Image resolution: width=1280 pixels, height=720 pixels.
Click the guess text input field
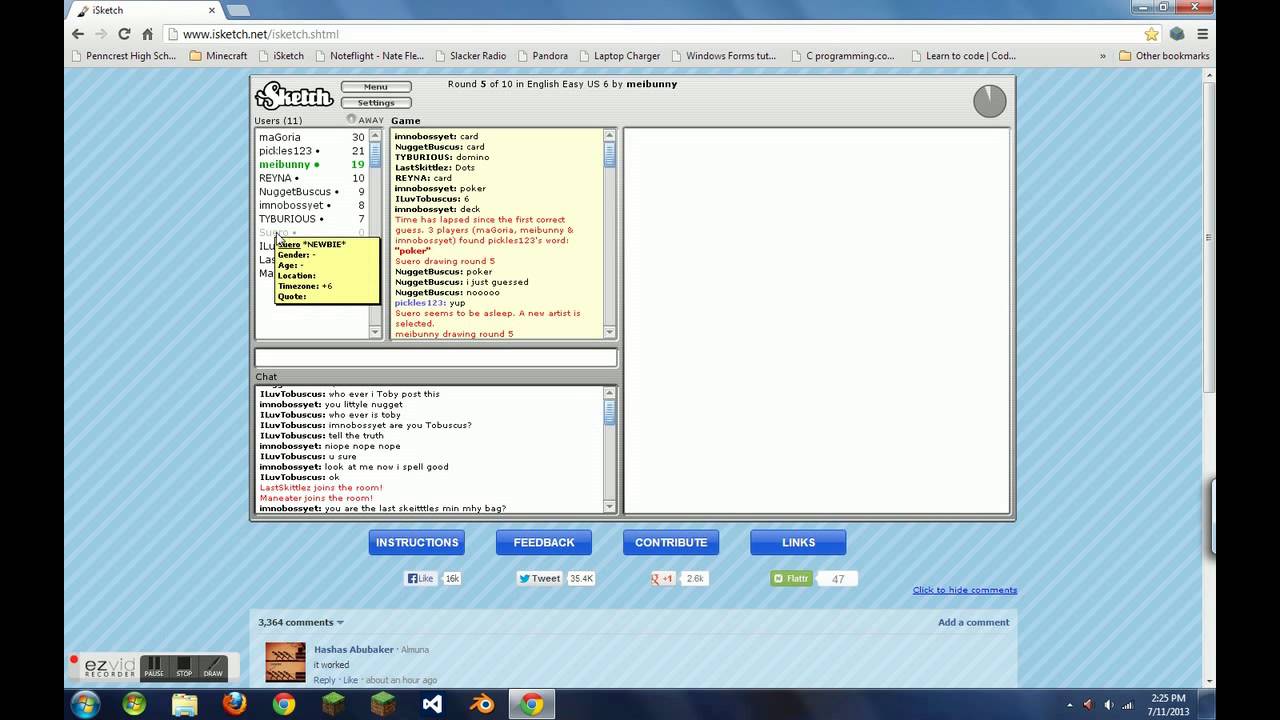pyautogui.click(x=436, y=358)
